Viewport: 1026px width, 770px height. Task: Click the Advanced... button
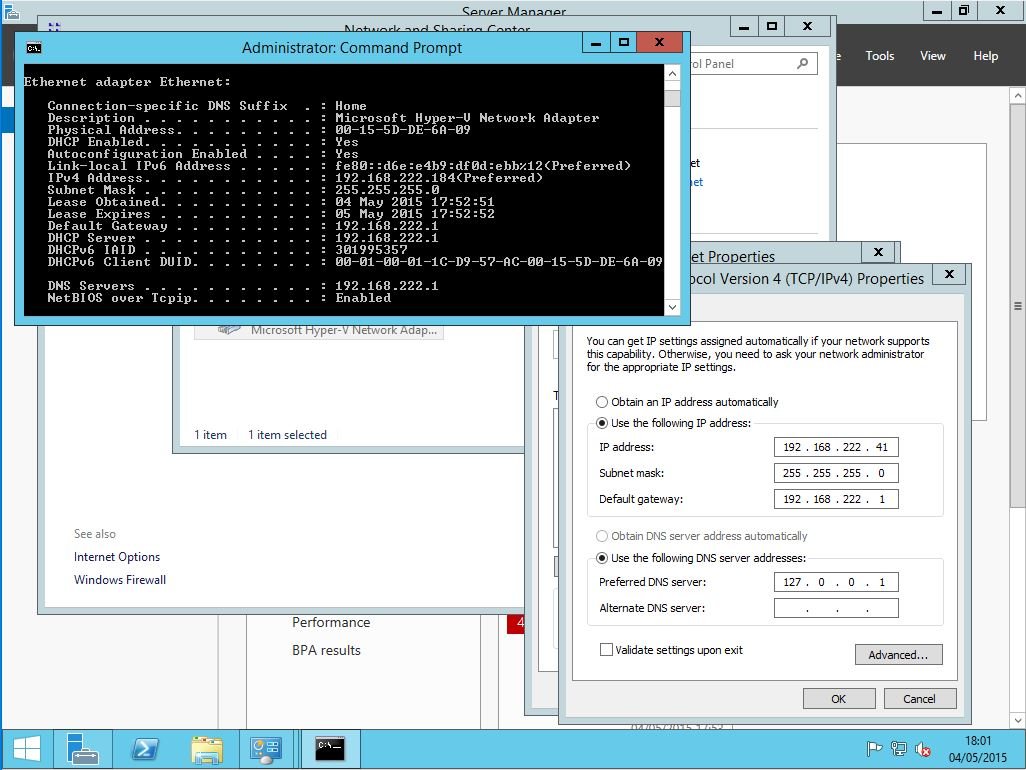pyautogui.click(x=898, y=655)
